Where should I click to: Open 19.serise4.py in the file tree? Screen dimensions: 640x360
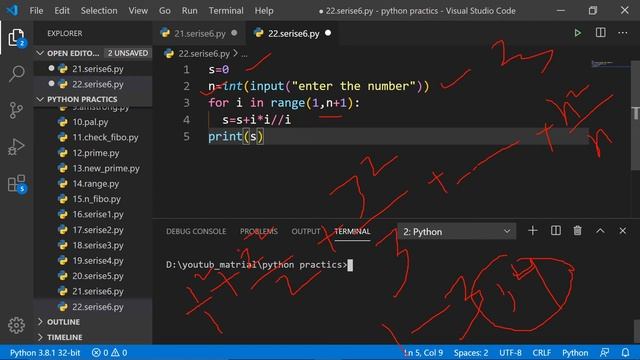pyautogui.click(x=93, y=260)
